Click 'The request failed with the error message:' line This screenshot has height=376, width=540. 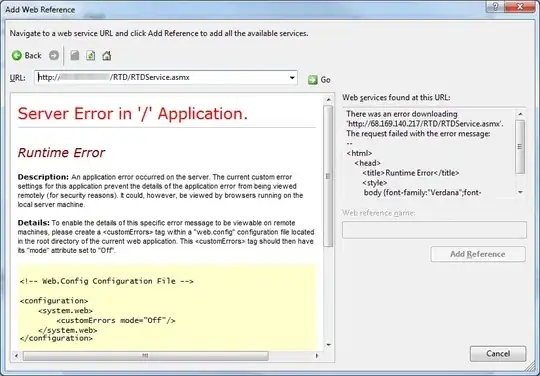(418, 134)
